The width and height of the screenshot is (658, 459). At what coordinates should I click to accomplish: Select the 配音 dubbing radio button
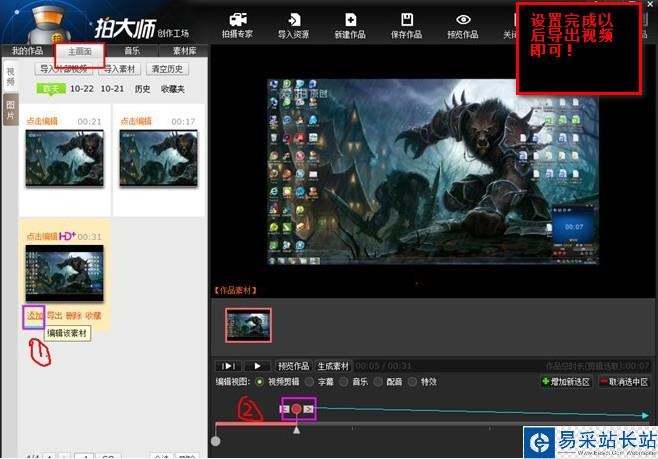tap(378, 382)
